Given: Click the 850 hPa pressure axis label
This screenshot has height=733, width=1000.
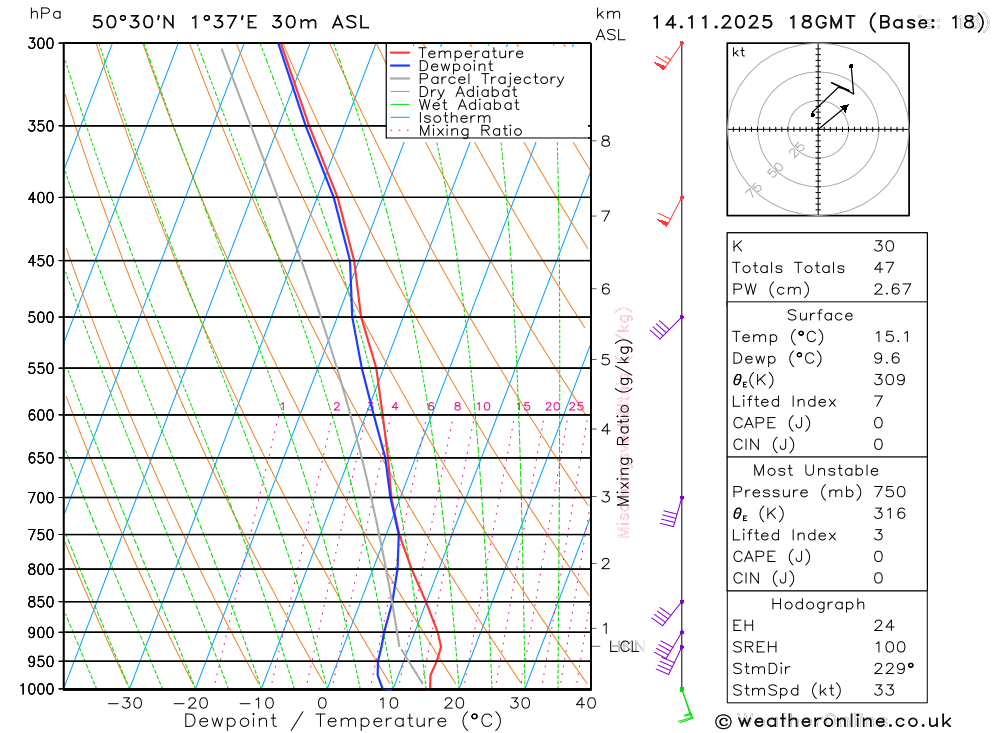Looking at the screenshot, I should [x=41, y=602].
